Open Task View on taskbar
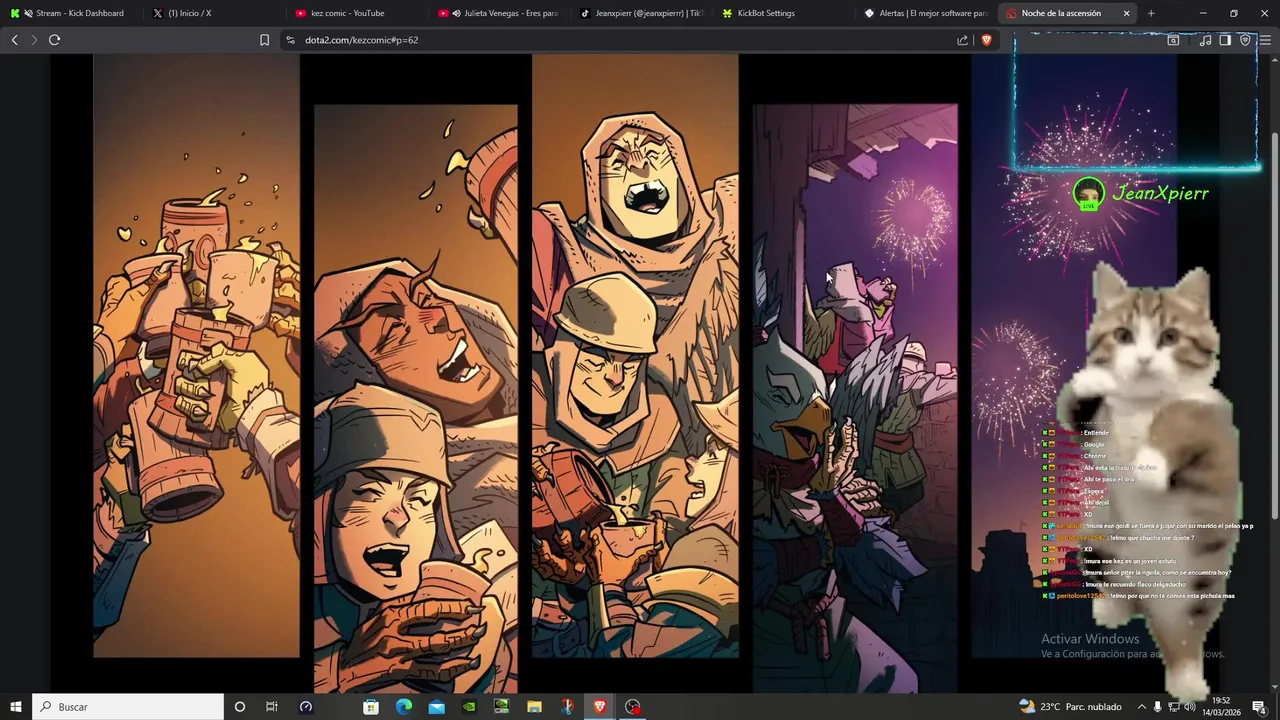Image resolution: width=1280 pixels, height=720 pixels. pos(271,707)
